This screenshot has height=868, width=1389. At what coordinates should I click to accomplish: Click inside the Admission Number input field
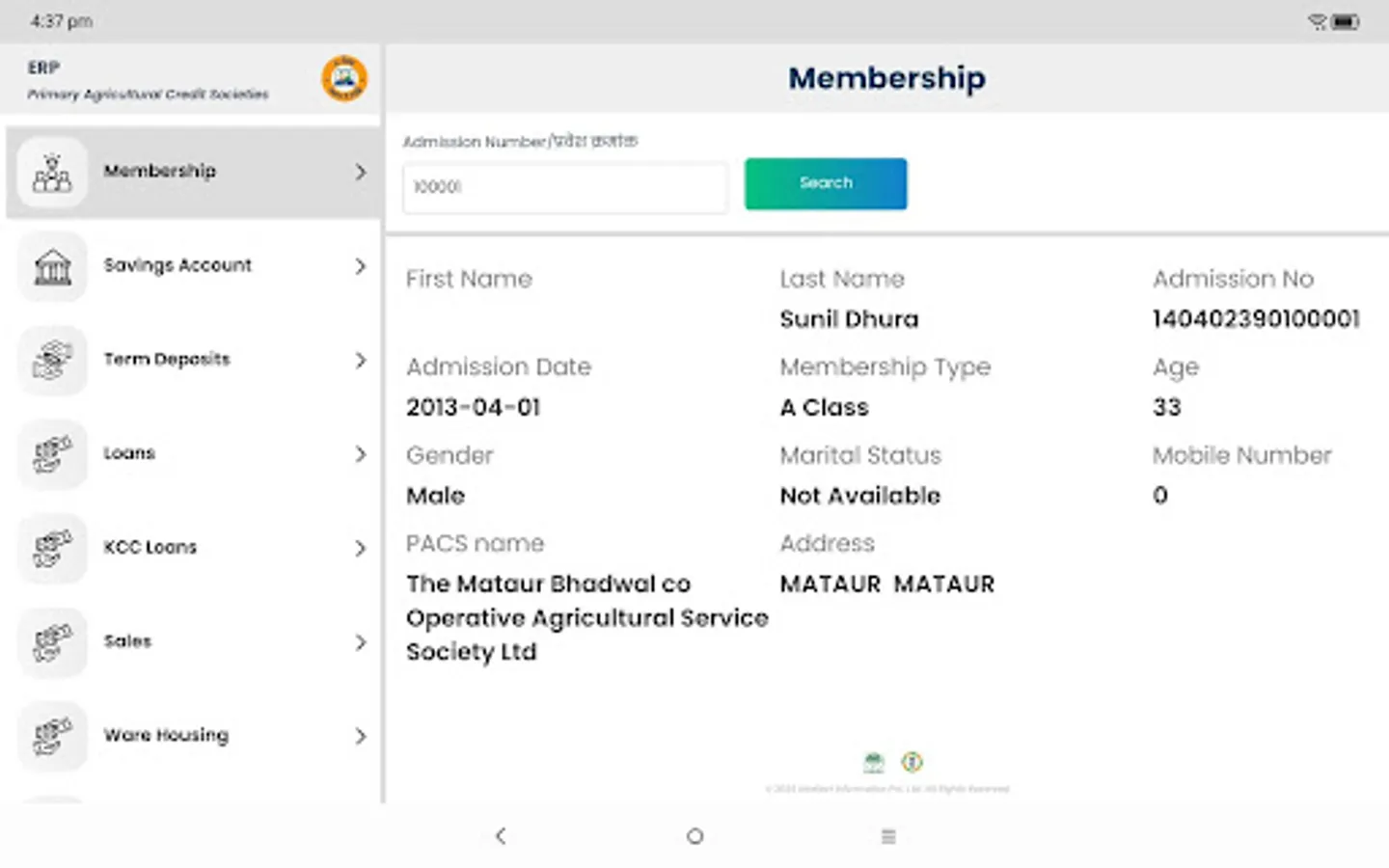[x=564, y=188]
